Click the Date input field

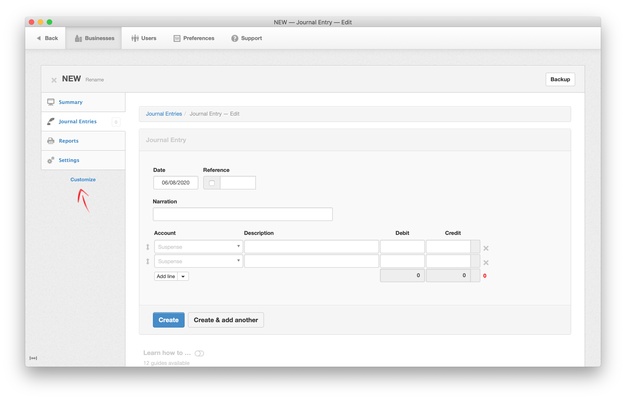(176, 183)
